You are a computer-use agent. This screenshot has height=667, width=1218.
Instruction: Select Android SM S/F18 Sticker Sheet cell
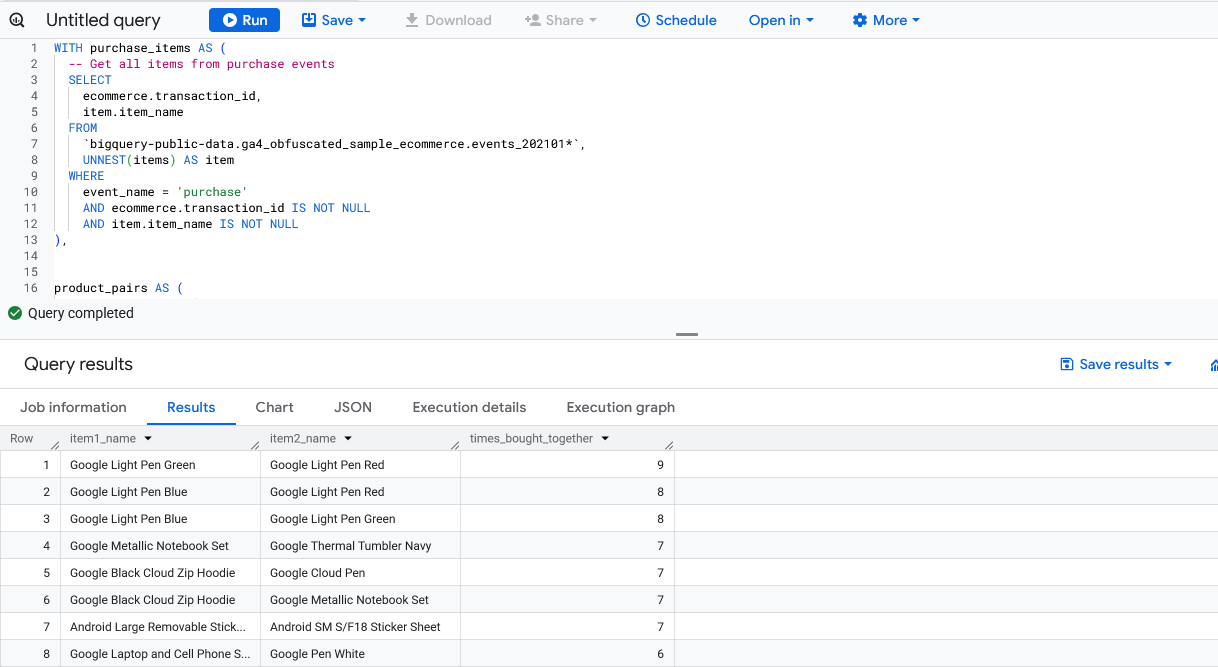(360, 627)
